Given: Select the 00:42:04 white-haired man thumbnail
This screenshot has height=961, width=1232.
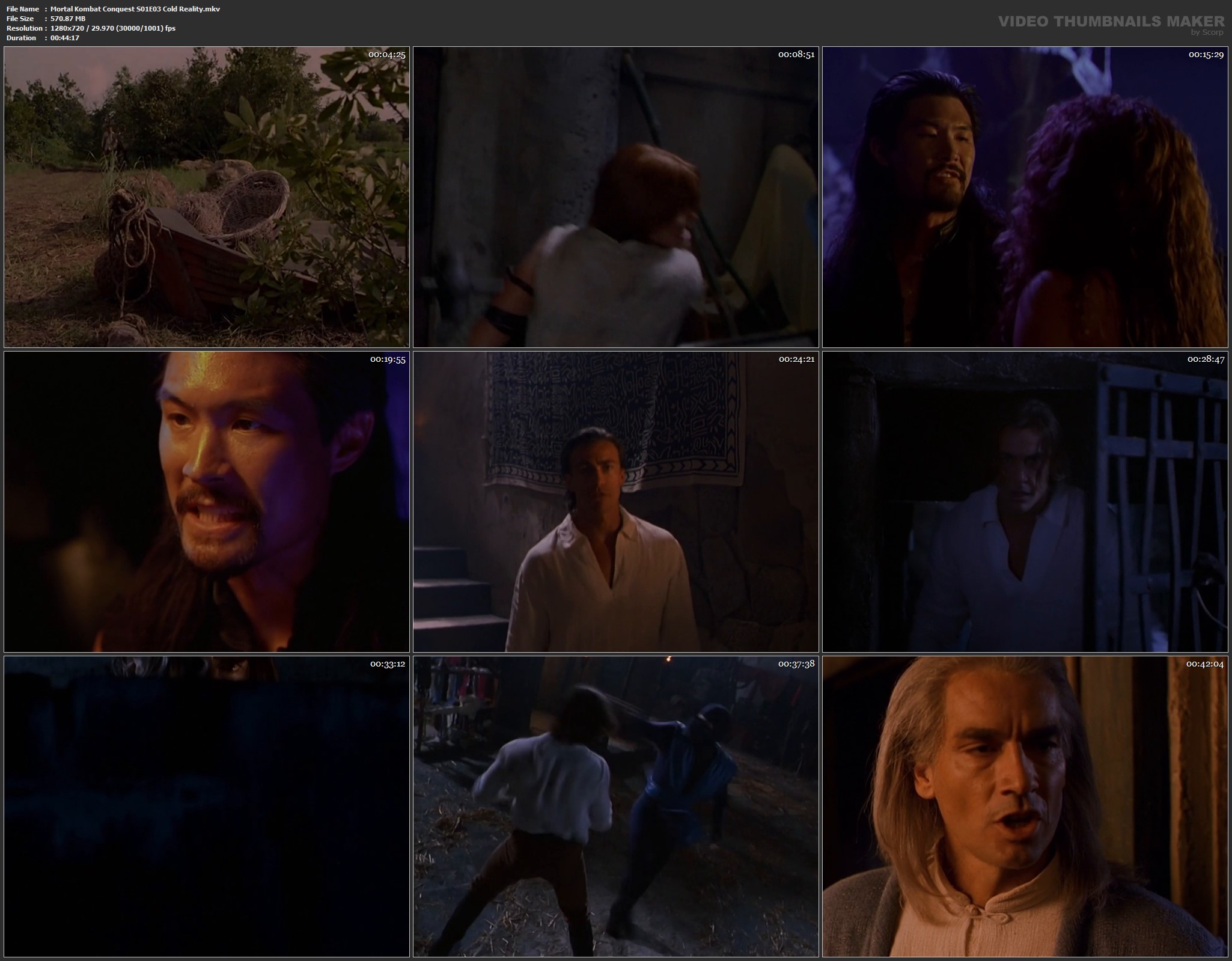Looking at the screenshot, I should (x=1025, y=807).
